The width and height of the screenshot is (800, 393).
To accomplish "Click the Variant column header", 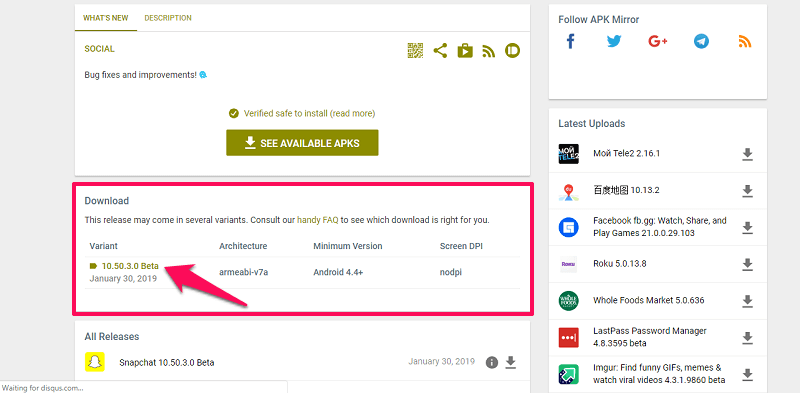I will 104,246.
